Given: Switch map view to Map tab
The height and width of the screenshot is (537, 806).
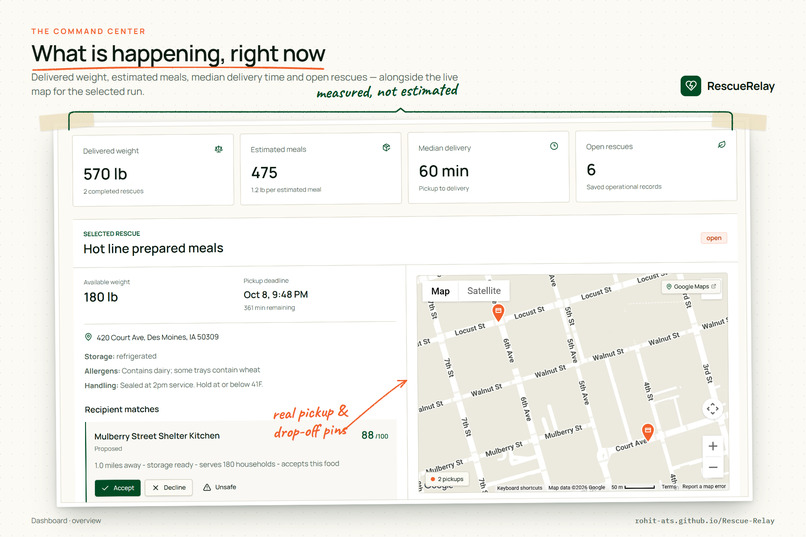Looking at the screenshot, I should click(441, 291).
